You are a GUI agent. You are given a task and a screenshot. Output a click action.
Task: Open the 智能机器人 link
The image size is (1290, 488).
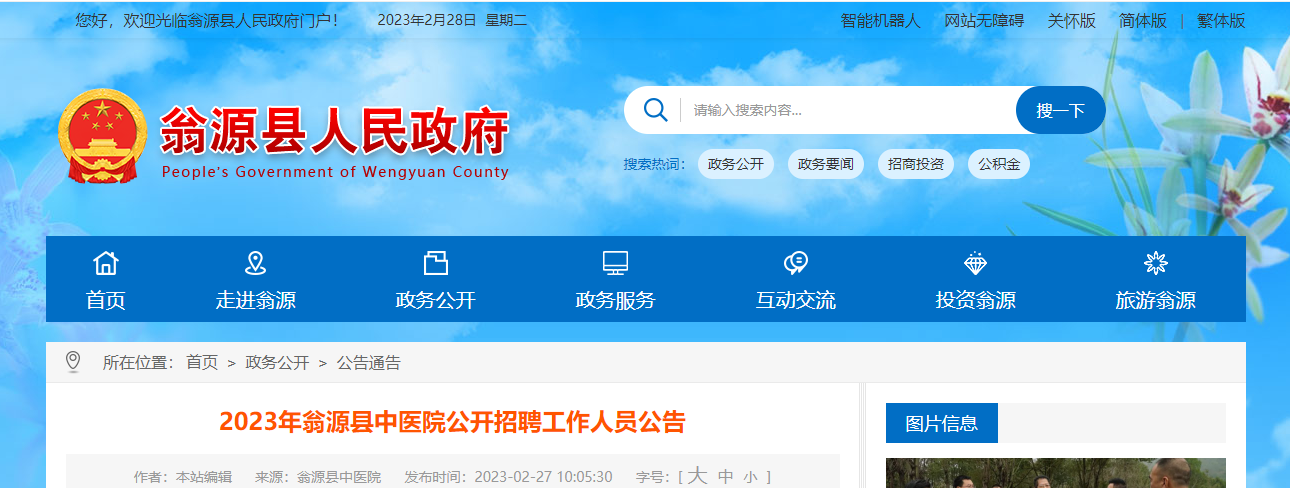[x=880, y=20]
